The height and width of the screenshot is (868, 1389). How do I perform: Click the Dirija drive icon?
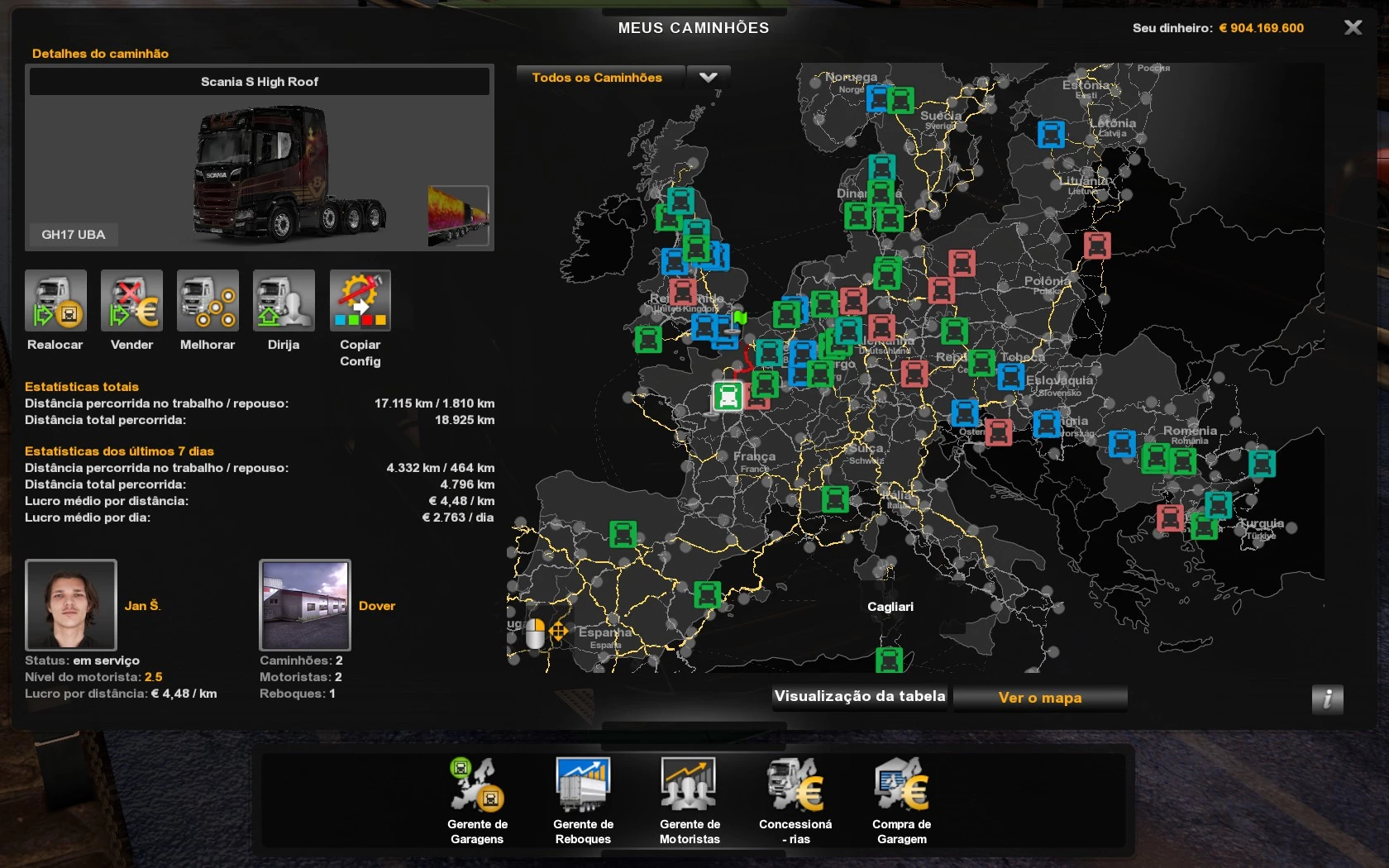click(x=284, y=301)
